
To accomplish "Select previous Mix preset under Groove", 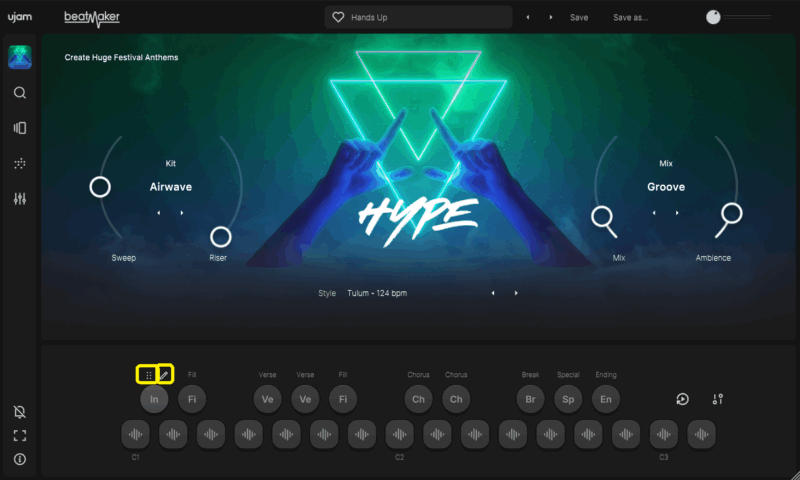I will (x=654, y=213).
